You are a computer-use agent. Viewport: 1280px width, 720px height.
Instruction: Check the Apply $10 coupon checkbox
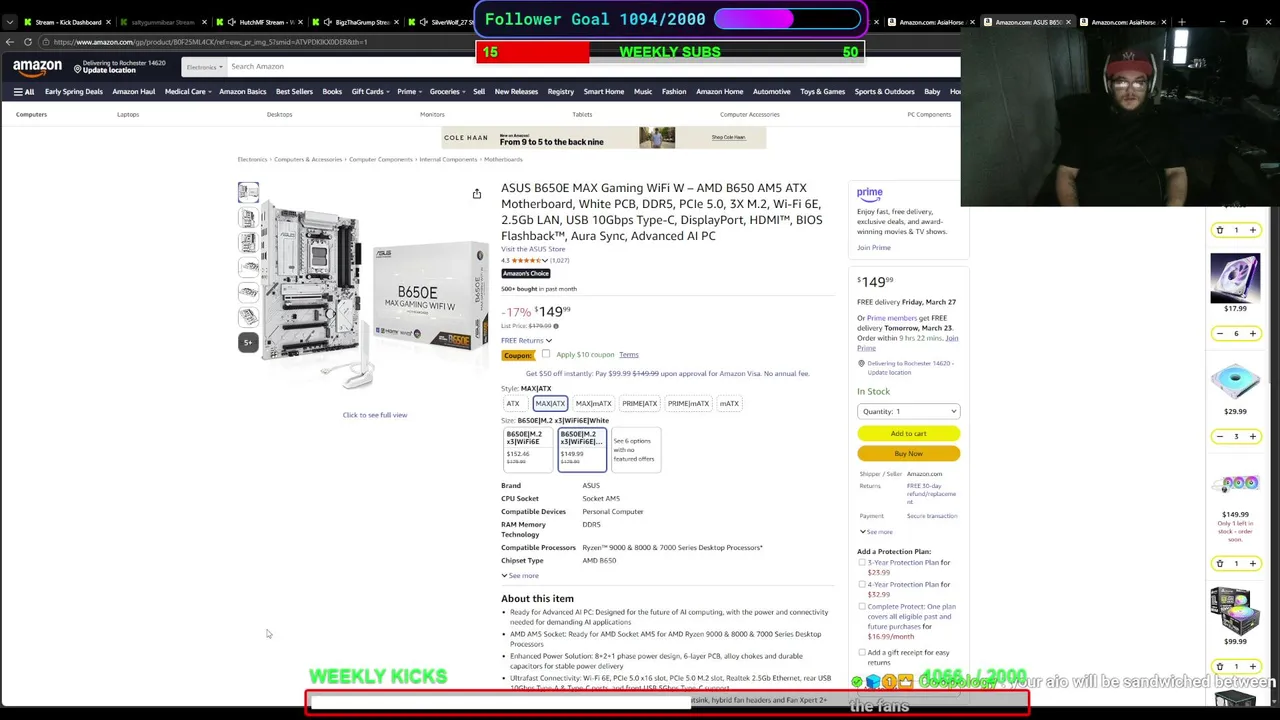(x=546, y=354)
